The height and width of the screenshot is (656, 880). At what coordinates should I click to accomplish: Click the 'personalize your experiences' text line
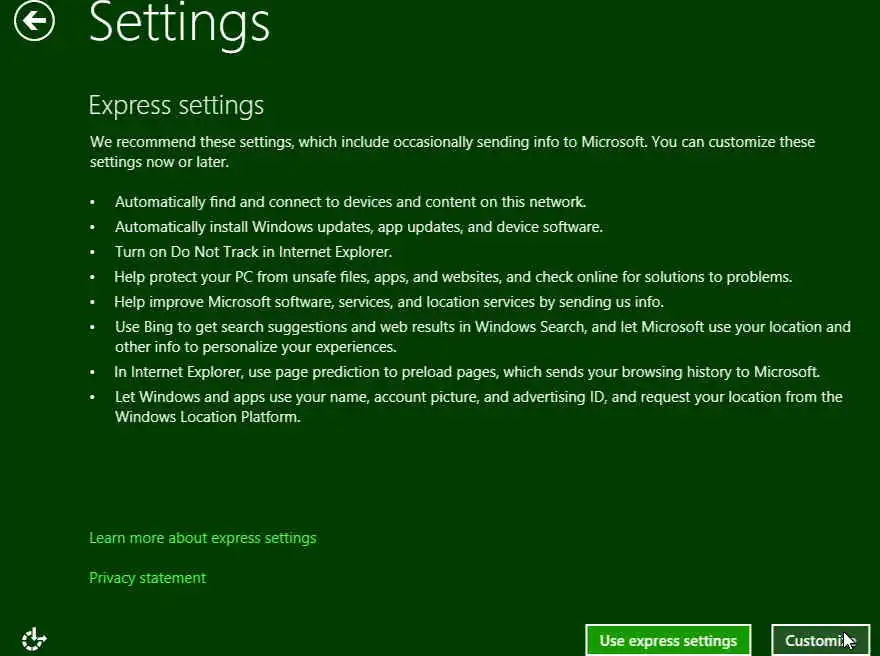pos(255,347)
